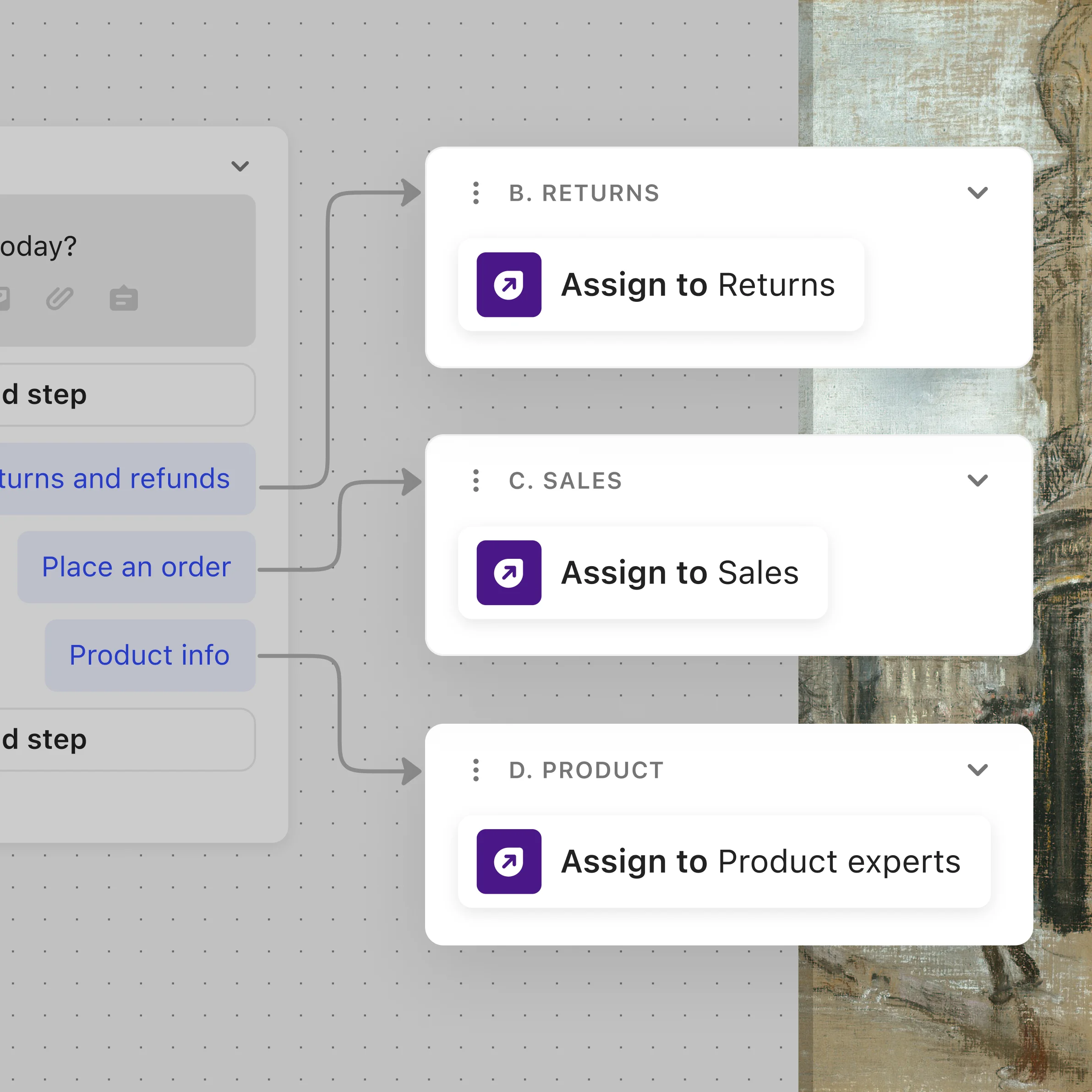Screen dimensions: 1092x1092
Task: Open the kebab menu on B. Returns node
Action: point(475,193)
